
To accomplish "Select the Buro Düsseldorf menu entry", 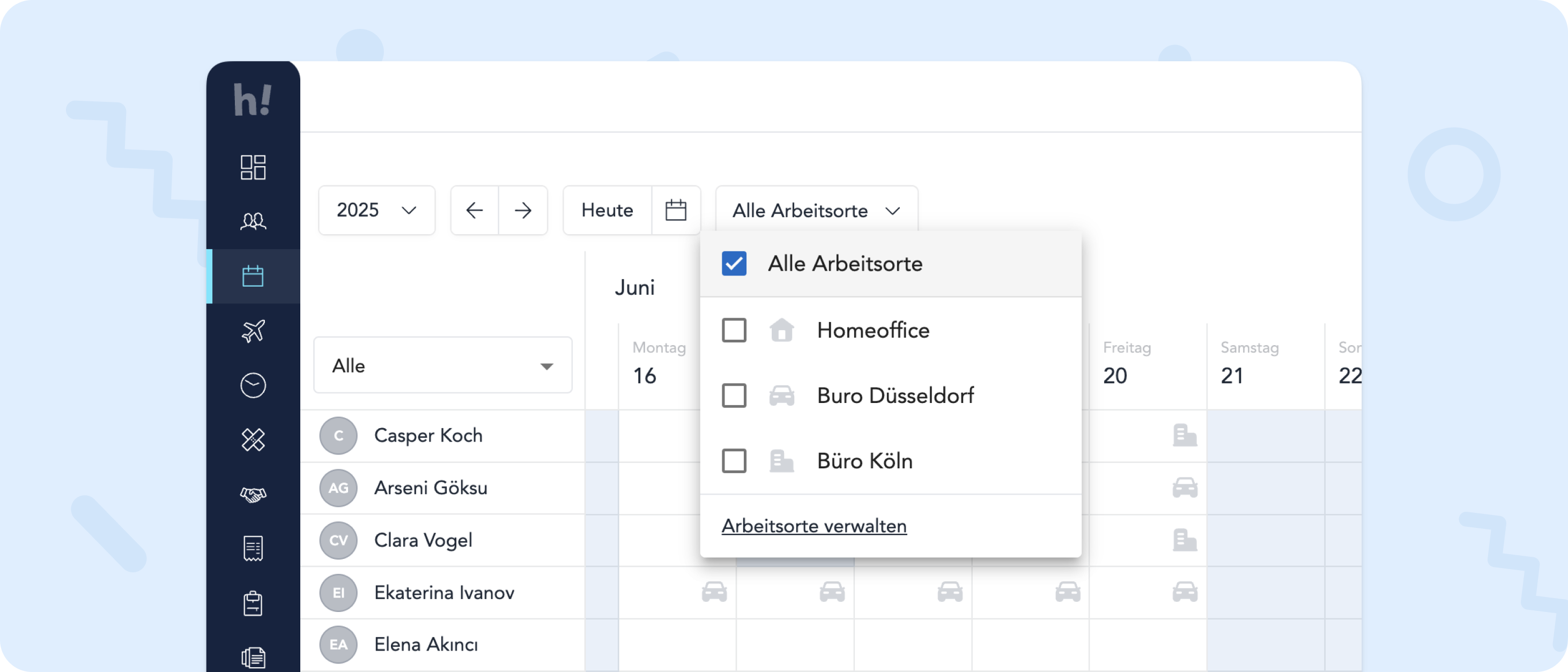I will pos(895,396).
